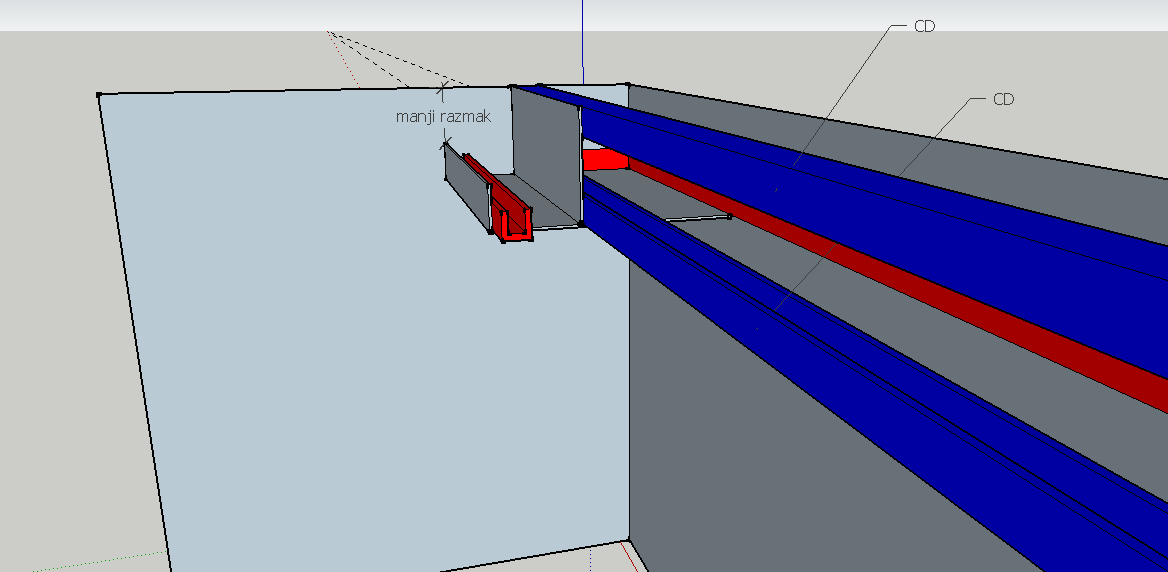Select the bright red connector block
Viewport: 1168px width, 572px height.
coord(603,160)
